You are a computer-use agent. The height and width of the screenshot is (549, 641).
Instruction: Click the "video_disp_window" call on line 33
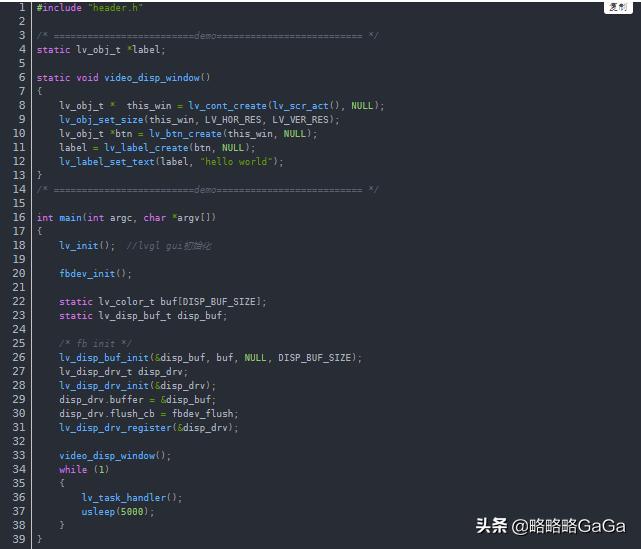pos(107,455)
